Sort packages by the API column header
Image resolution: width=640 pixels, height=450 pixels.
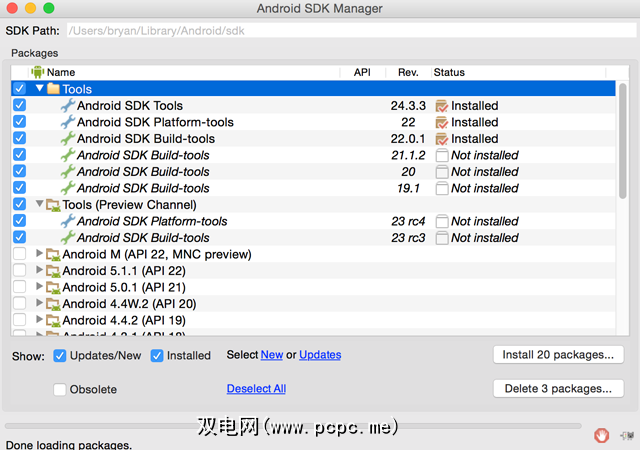point(362,72)
